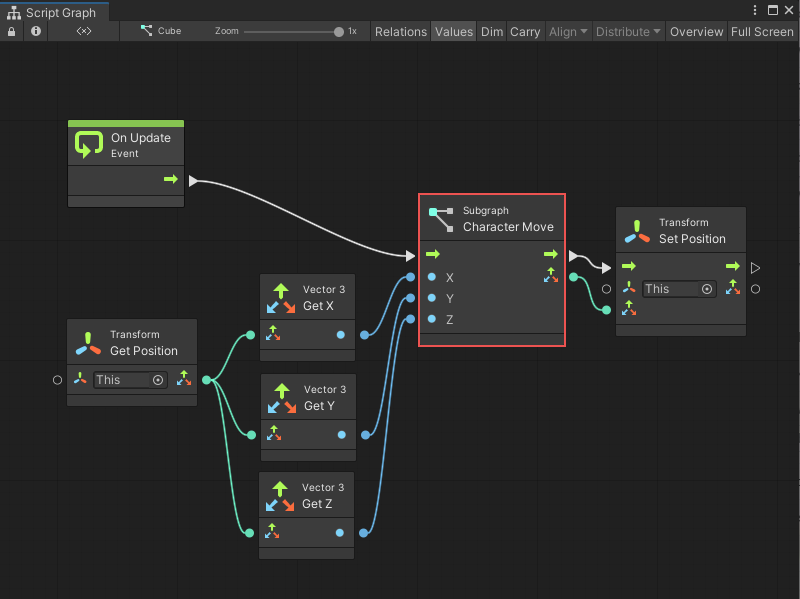The height and width of the screenshot is (599, 800).
Task: Click the graph info icon next to the lock
Action: pyautogui.click(x=36, y=31)
